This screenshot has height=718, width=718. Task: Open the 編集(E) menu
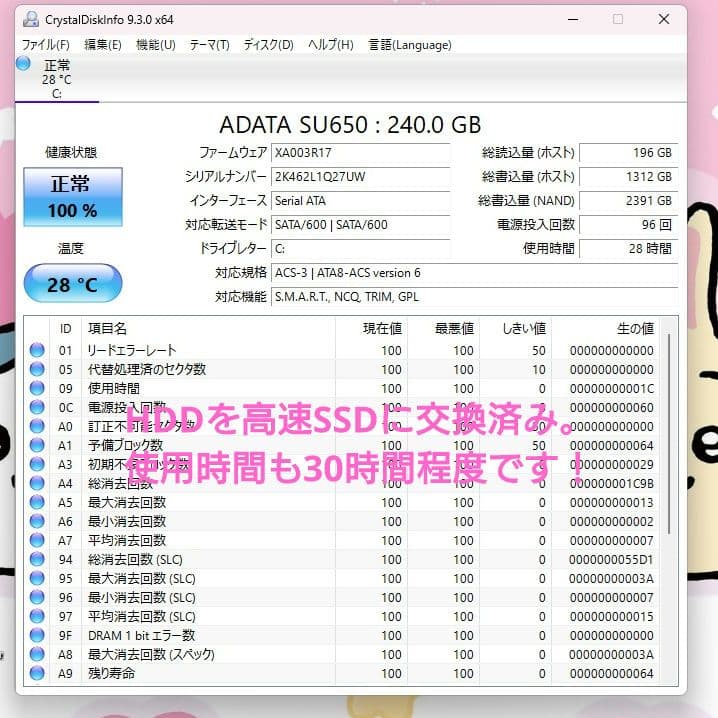tap(103, 45)
